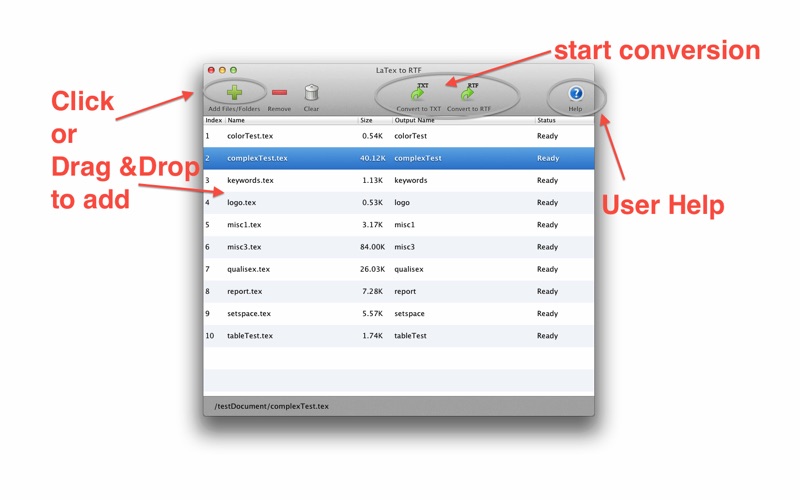The width and height of the screenshot is (800, 500).
Task: Click Ready status of report.tex row
Action: pos(547,291)
